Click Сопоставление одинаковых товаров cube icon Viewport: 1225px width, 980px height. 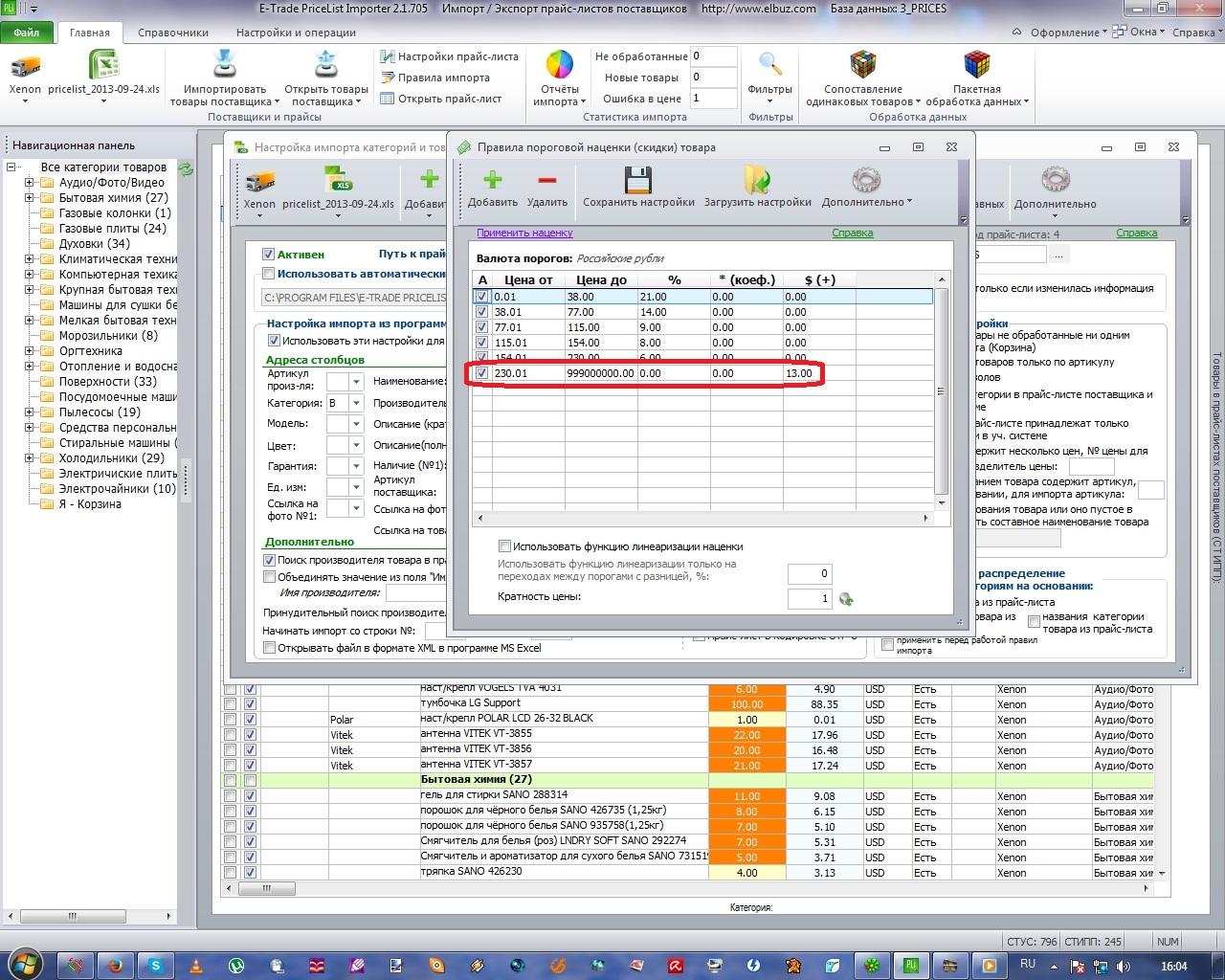(863, 64)
